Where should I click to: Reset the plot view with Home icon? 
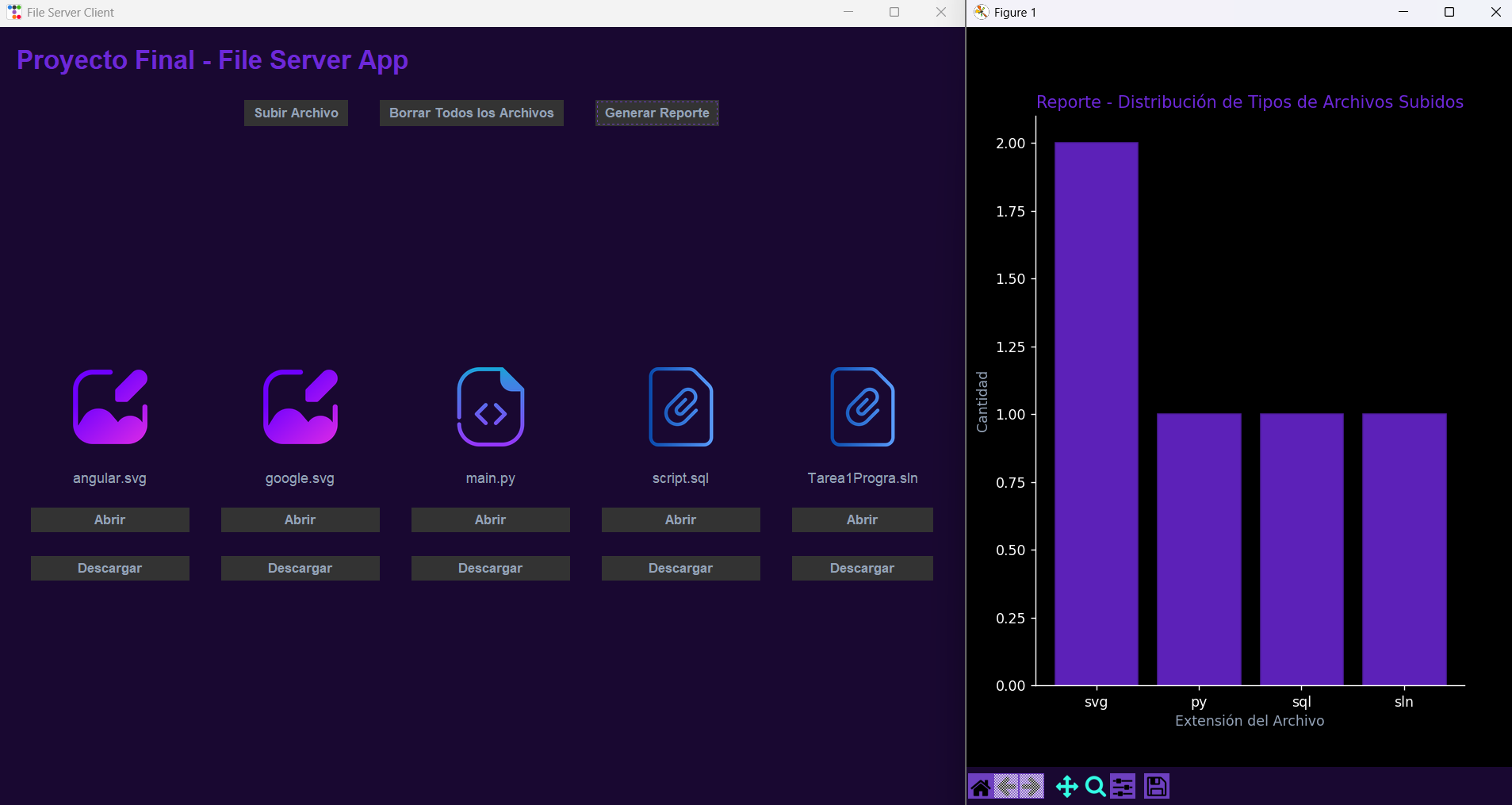tap(981, 787)
